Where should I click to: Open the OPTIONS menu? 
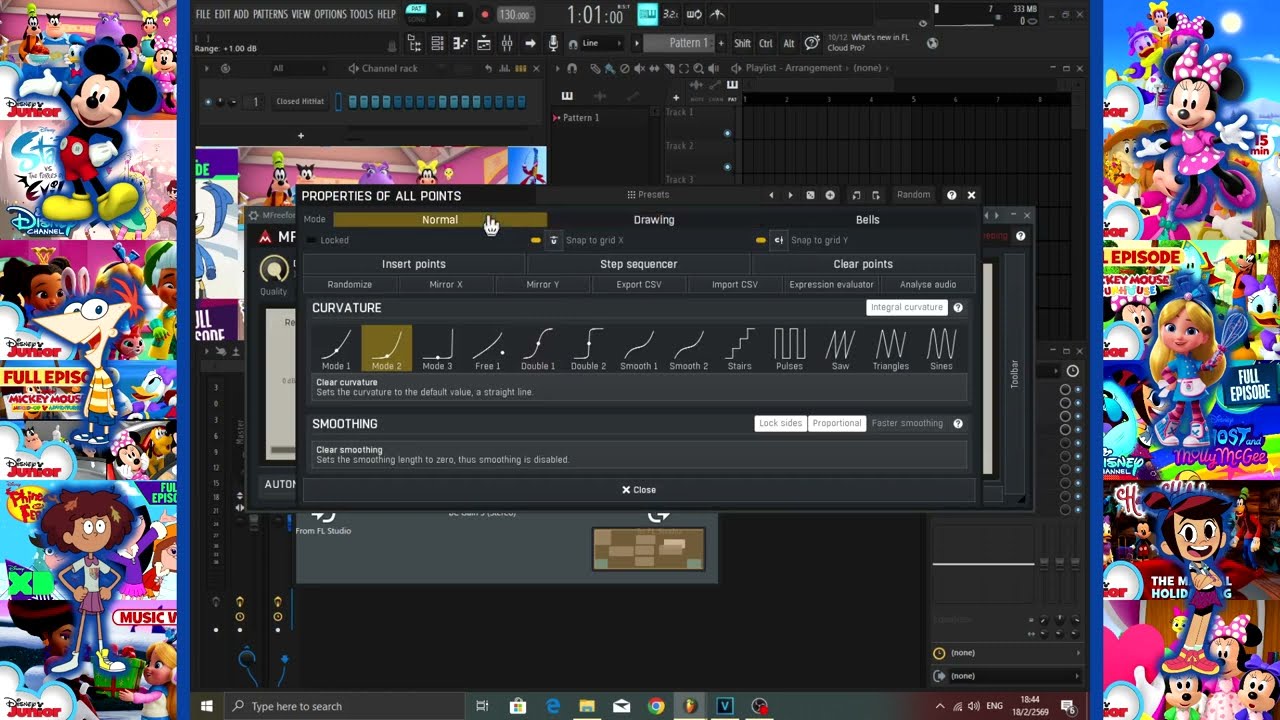(330, 14)
